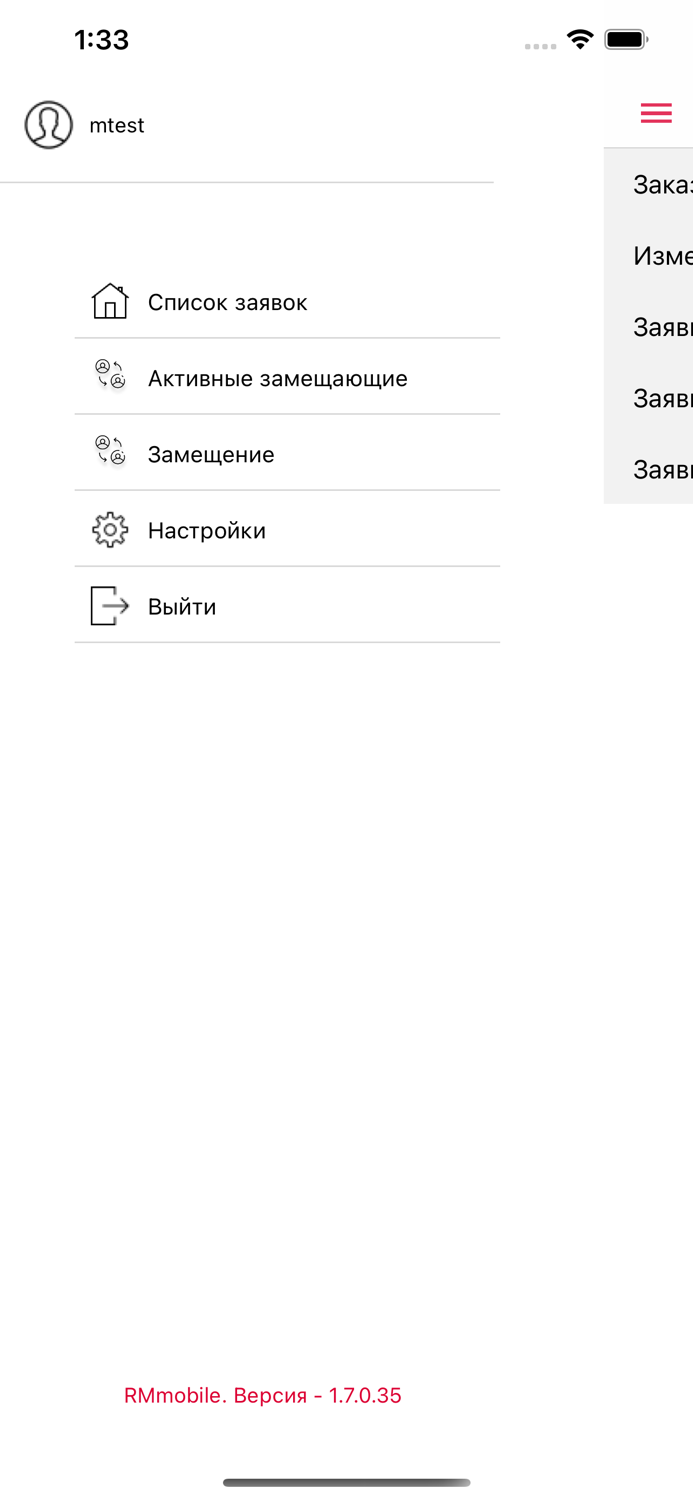Viewport: 693px width, 1500px height.
Task: Tap the home indicator bar at the bottom
Action: coord(346,1482)
